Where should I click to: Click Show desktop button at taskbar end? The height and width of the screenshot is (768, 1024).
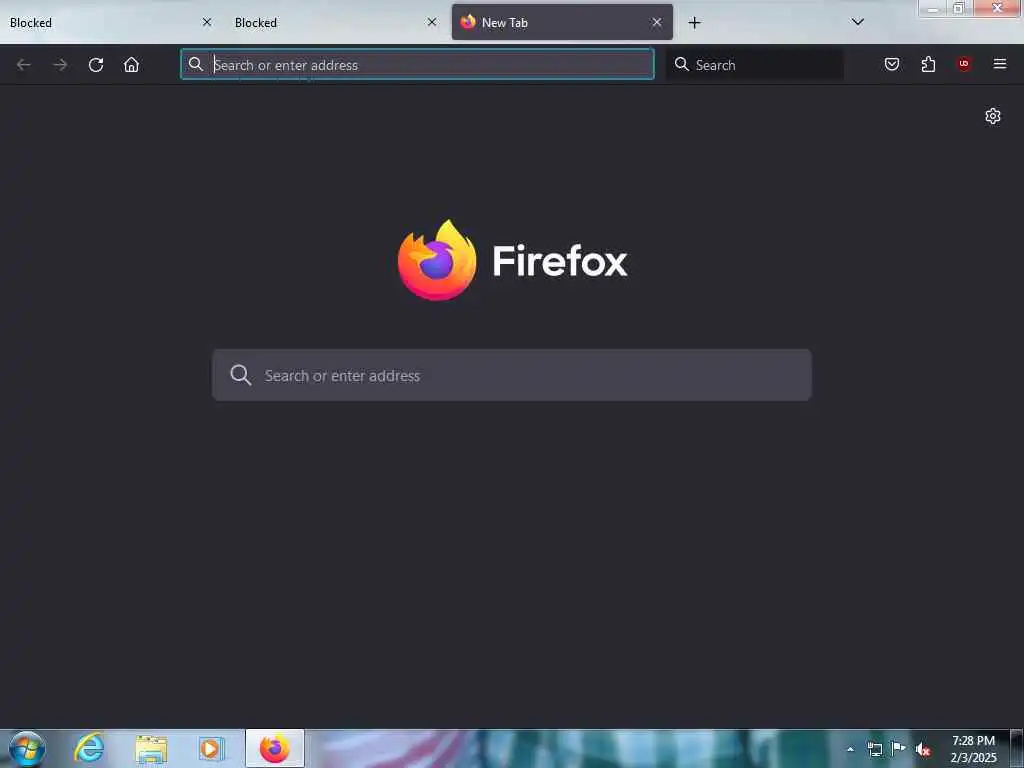(1017, 749)
